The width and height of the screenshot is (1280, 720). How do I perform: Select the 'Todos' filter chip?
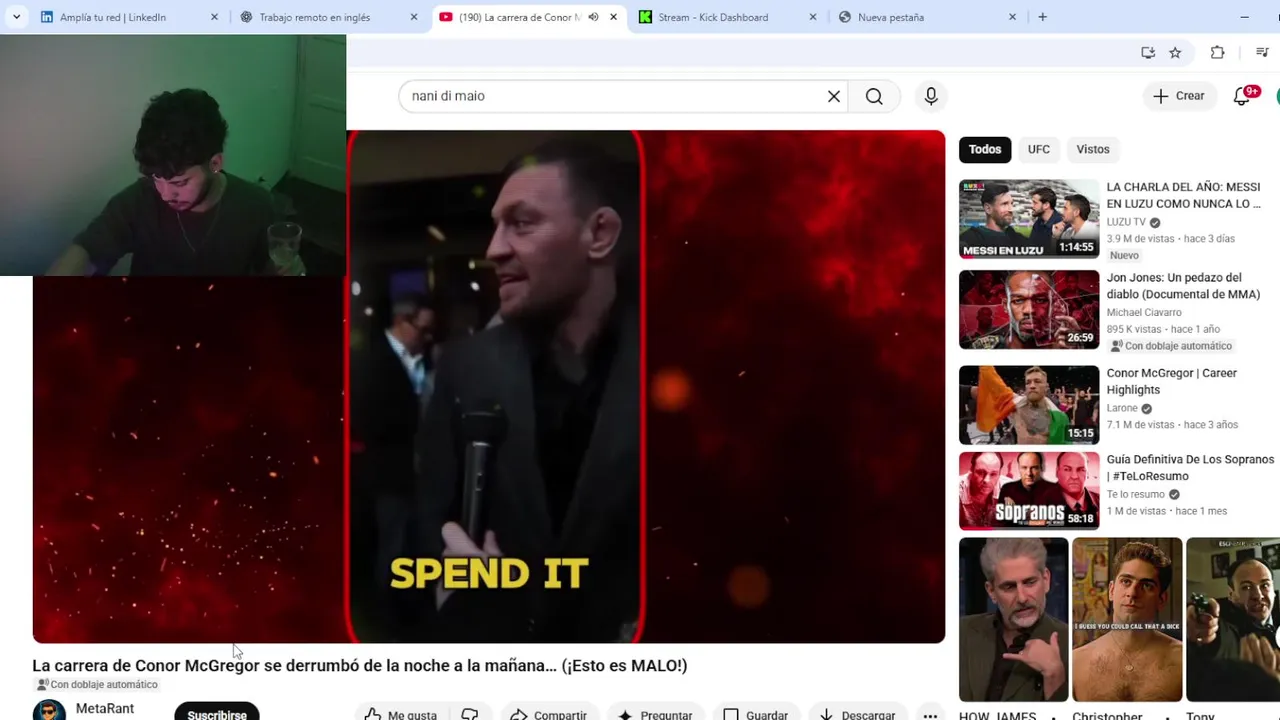coord(985,149)
